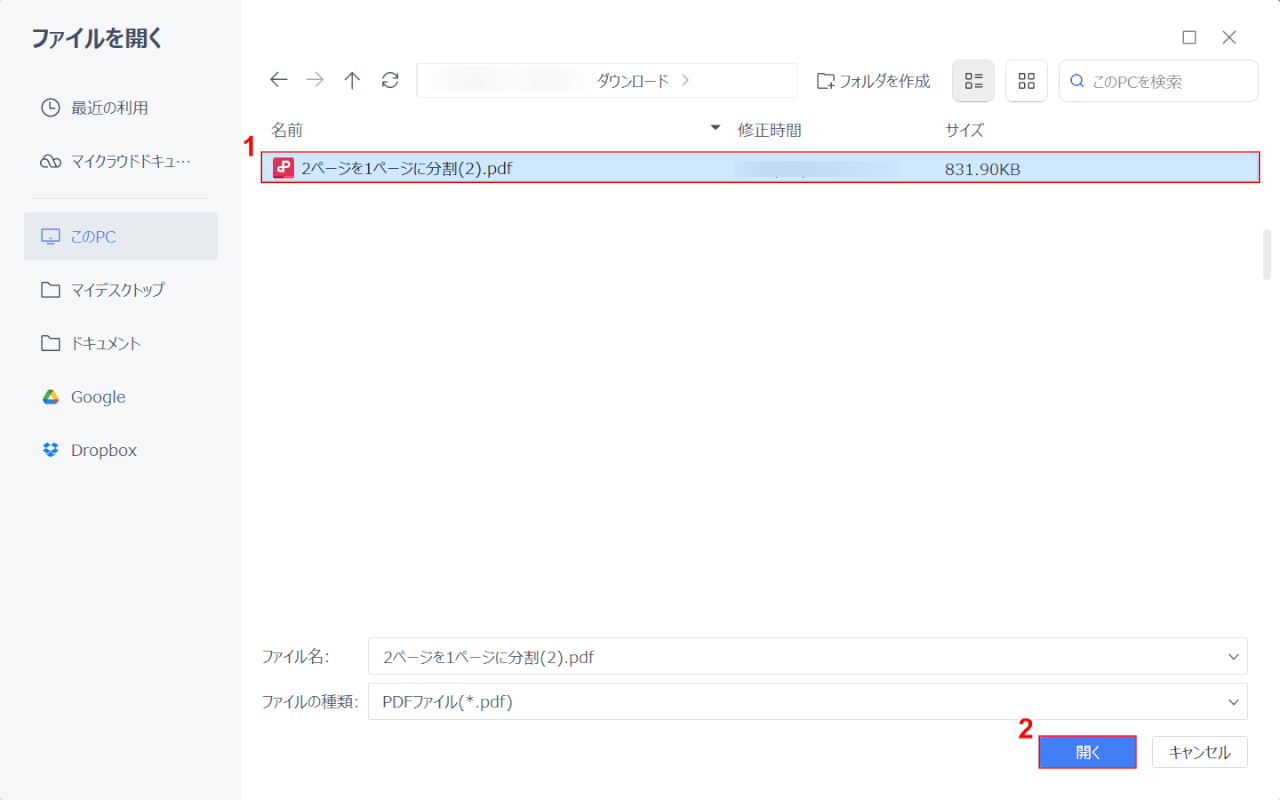This screenshot has height=800, width=1280.
Task: Click ダウンロード in the path bar
Action: pos(633,81)
